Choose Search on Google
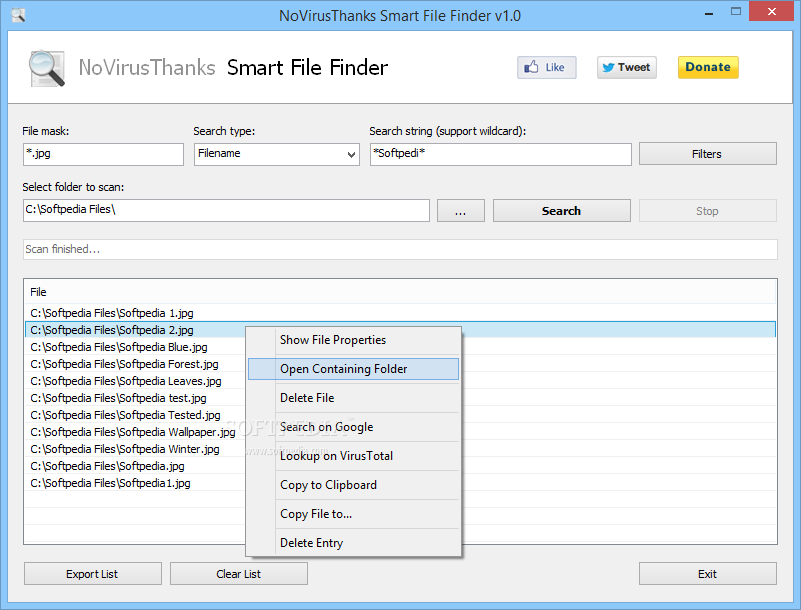Viewport: 801px width, 610px height. 354,427
